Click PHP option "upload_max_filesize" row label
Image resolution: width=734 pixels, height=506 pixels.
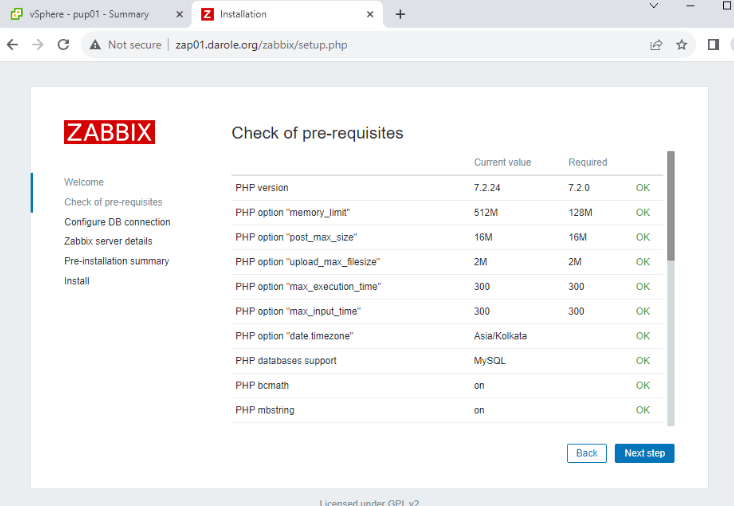pos(308,262)
